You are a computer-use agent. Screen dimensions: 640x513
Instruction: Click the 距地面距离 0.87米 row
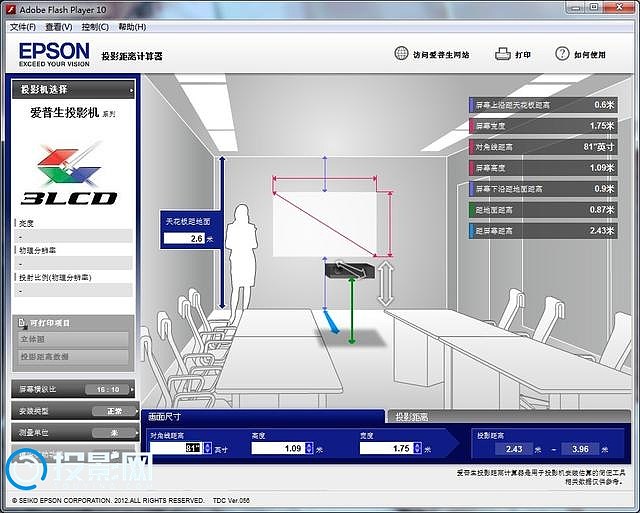tap(543, 210)
